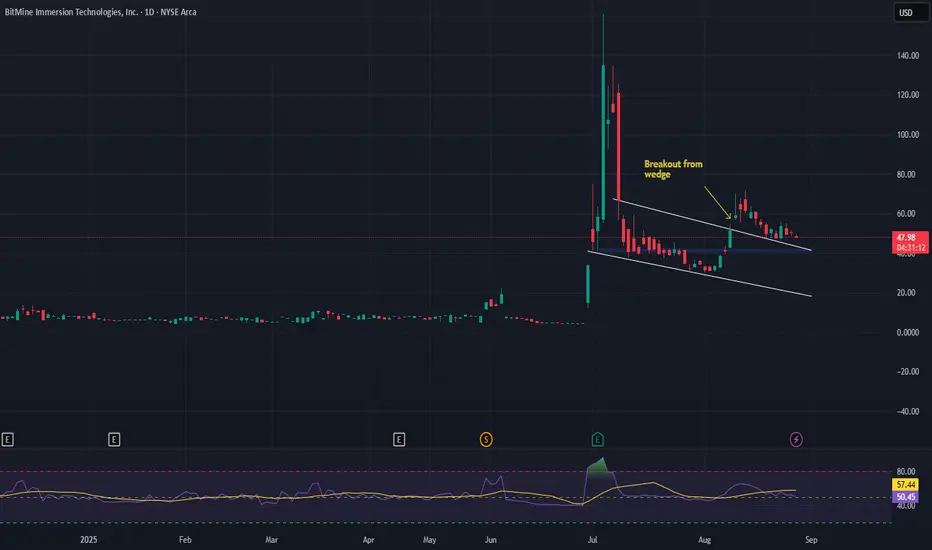Click the 80.00 RSI scale label

click(x=906, y=472)
